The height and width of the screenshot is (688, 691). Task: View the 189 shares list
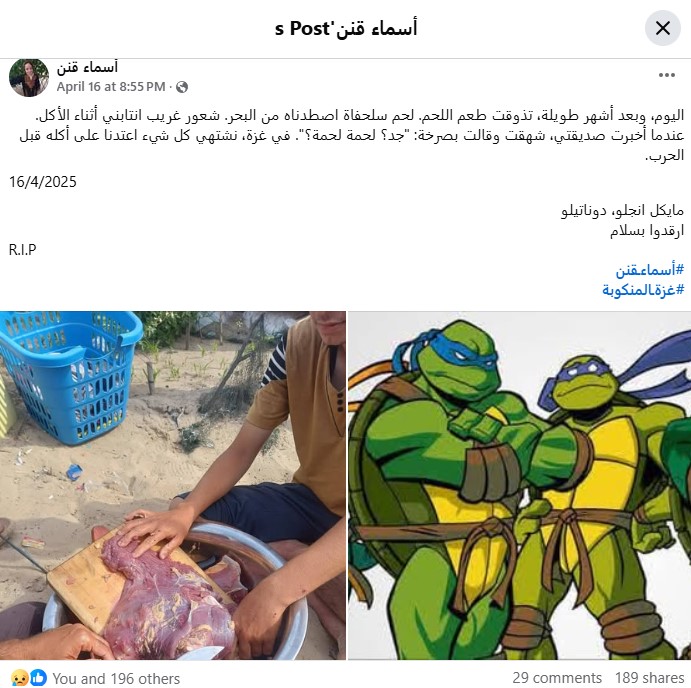650,678
